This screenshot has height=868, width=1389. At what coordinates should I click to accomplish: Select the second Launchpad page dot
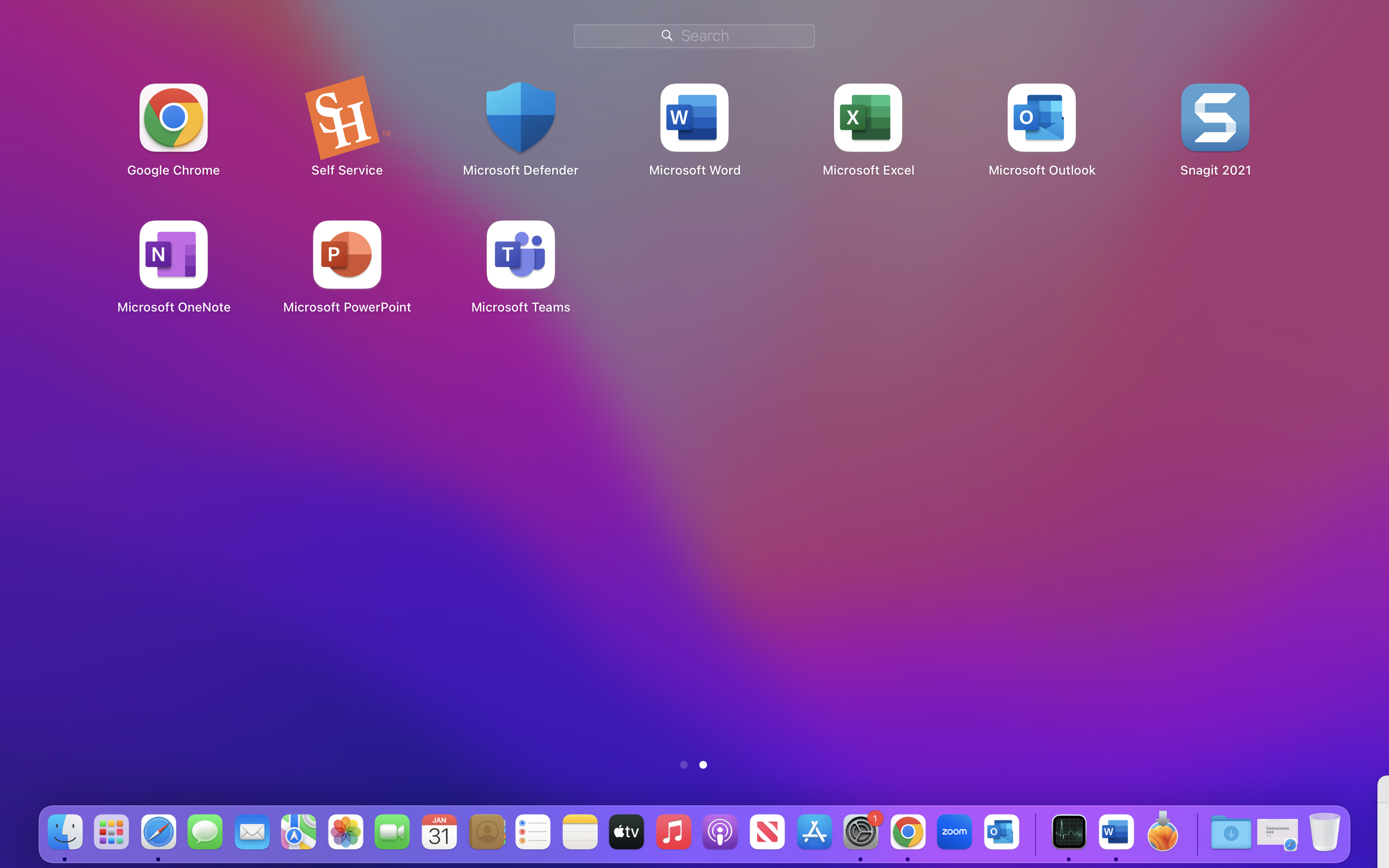pos(703,765)
